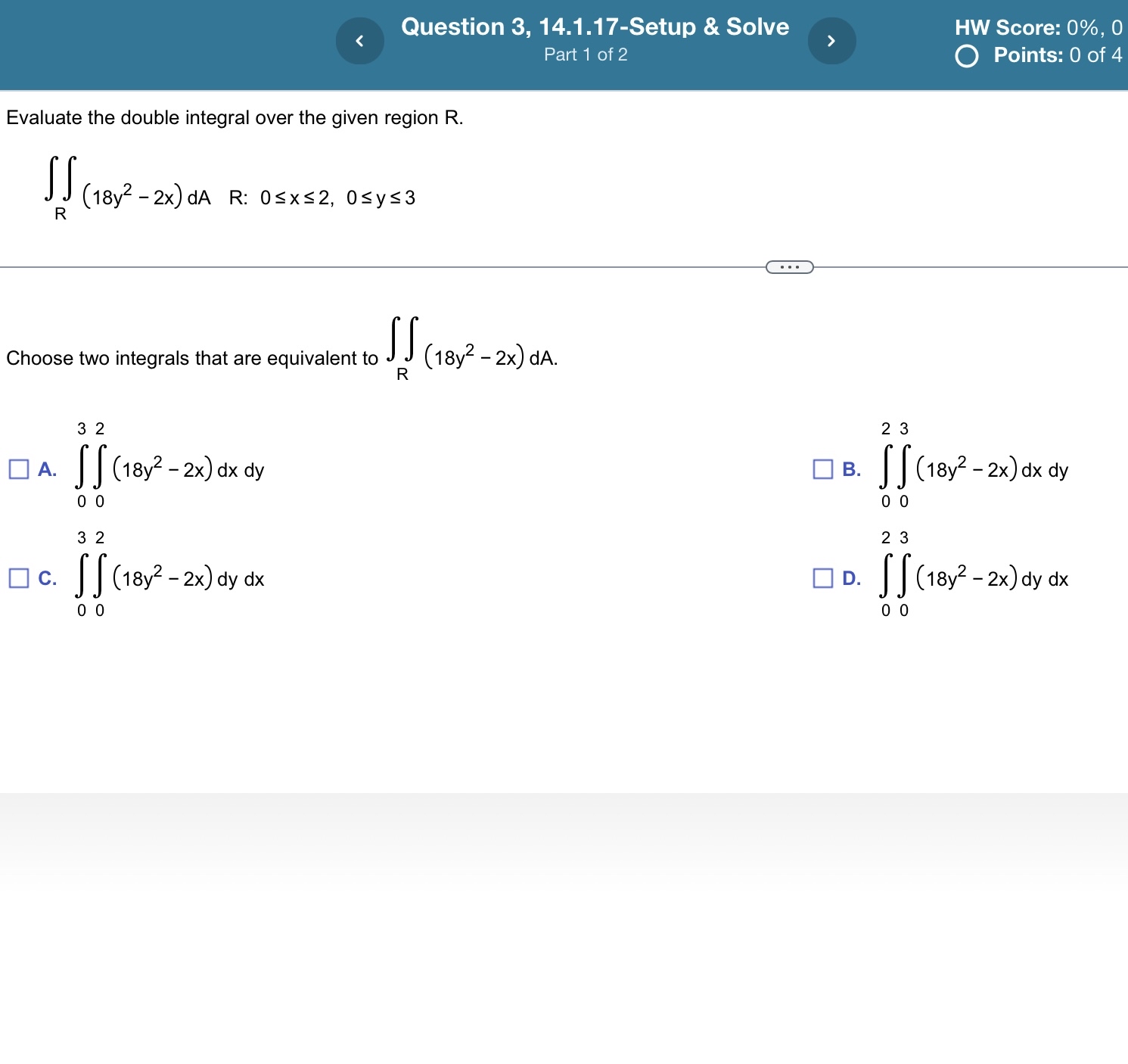This screenshot has height=1064, width=1128.
Task: Click the points status circle icon
Action: 967,56
